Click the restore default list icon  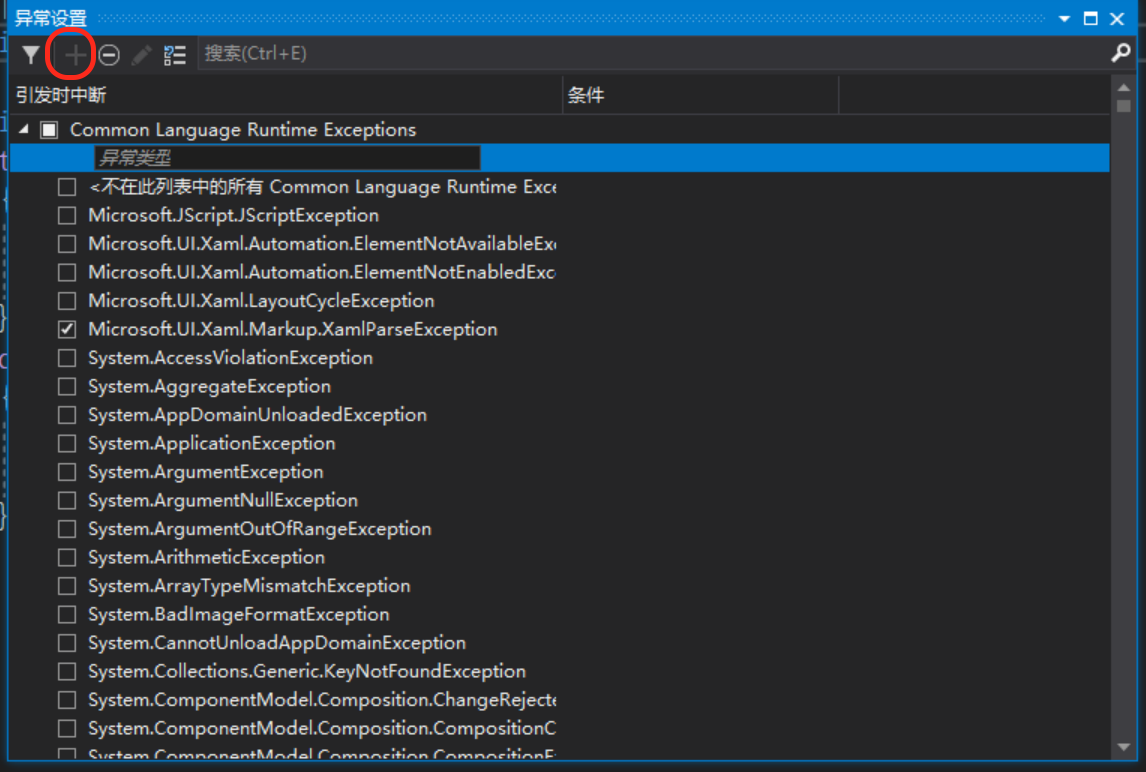click(175, 55)
